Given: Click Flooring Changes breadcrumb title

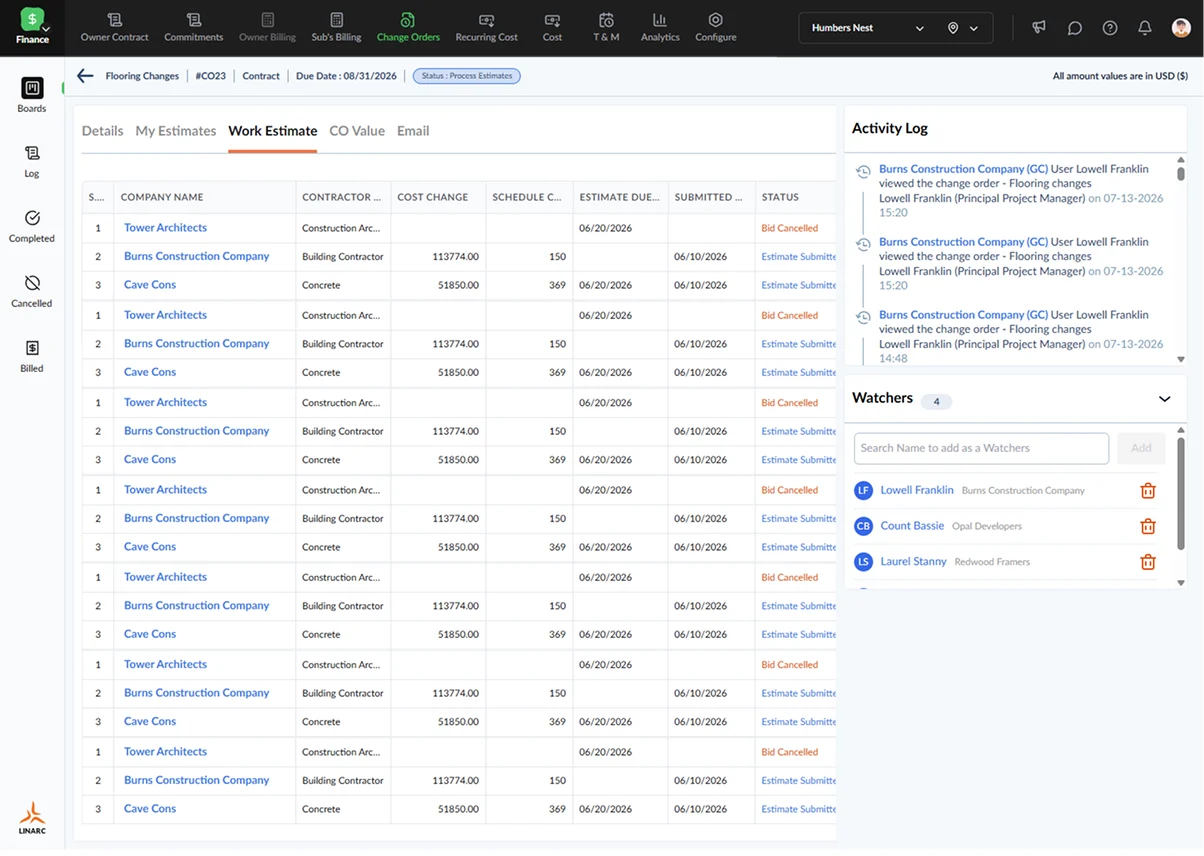Looking at the screenshot, I should pos(142,76).
